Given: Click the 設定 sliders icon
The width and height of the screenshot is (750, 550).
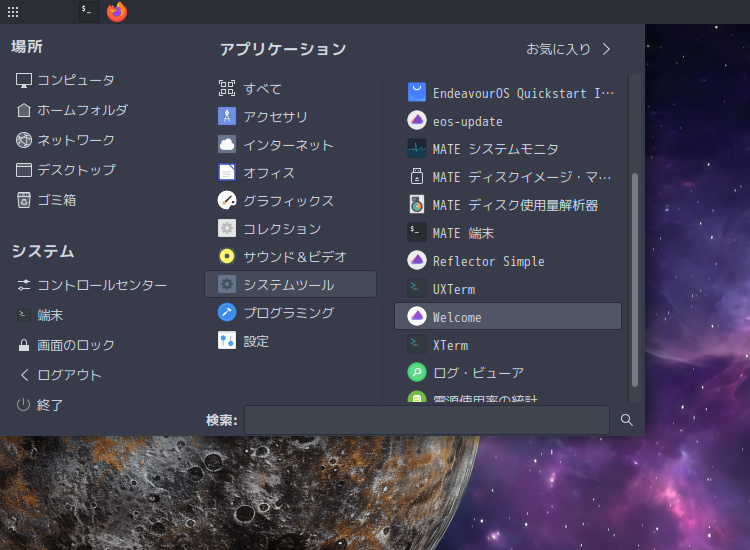Looking at the screenshot, I should pos(227,341).
